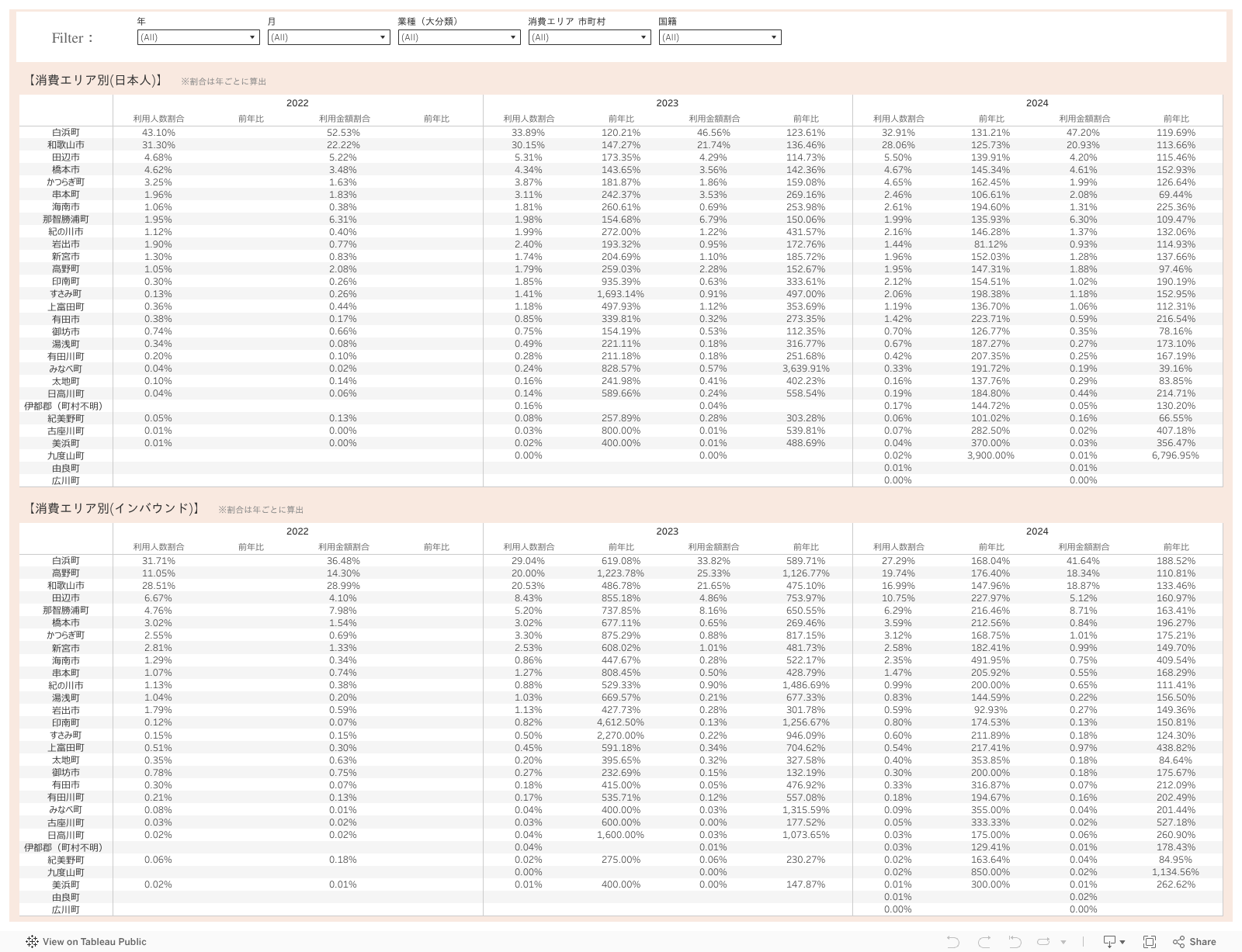Click the すさみ町 row label in 日本人 table
This screenshot has height=952, width=1242.
[66, 294]
